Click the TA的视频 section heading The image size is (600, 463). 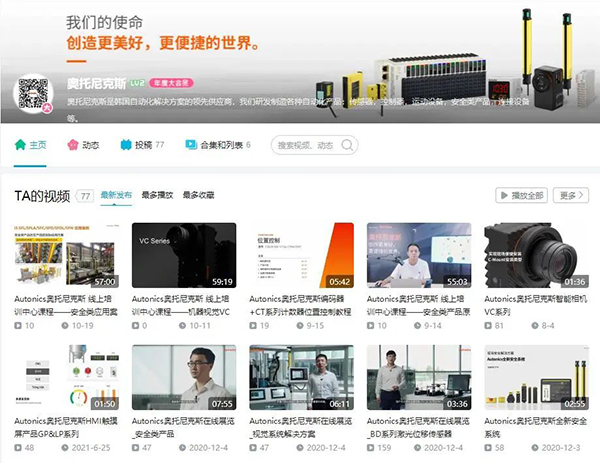(x=42, y=196)
